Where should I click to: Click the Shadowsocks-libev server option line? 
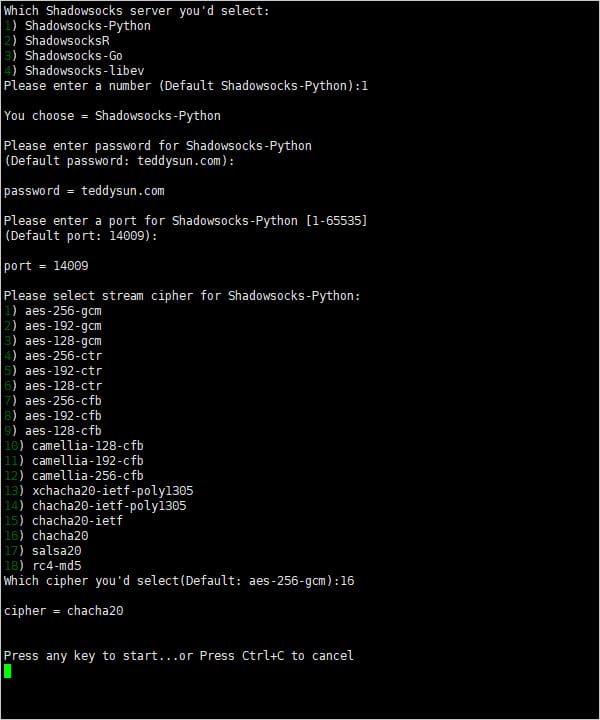pyautogui.click(x=70, y=71)
